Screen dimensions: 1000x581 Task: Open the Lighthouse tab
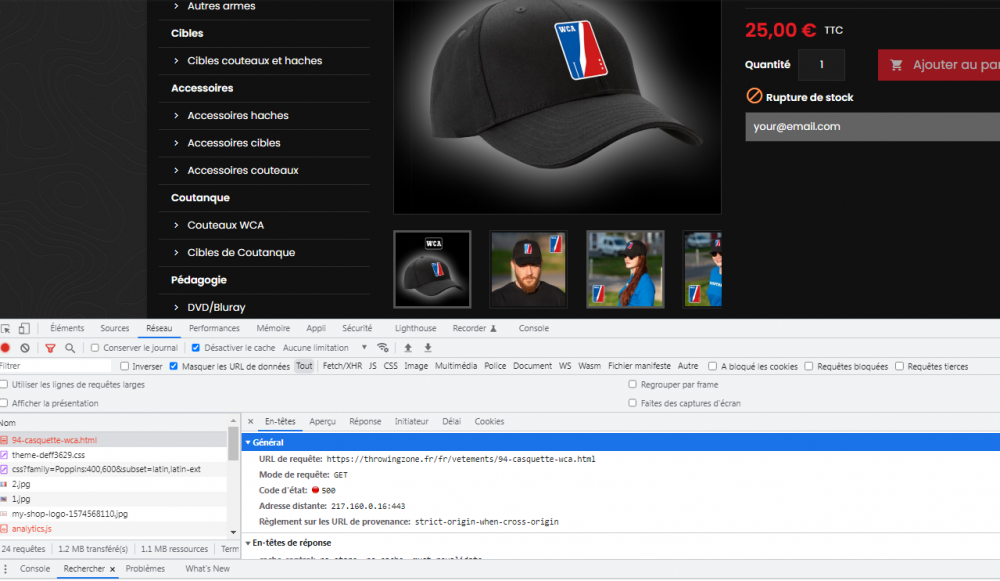[x=415, y=328]
